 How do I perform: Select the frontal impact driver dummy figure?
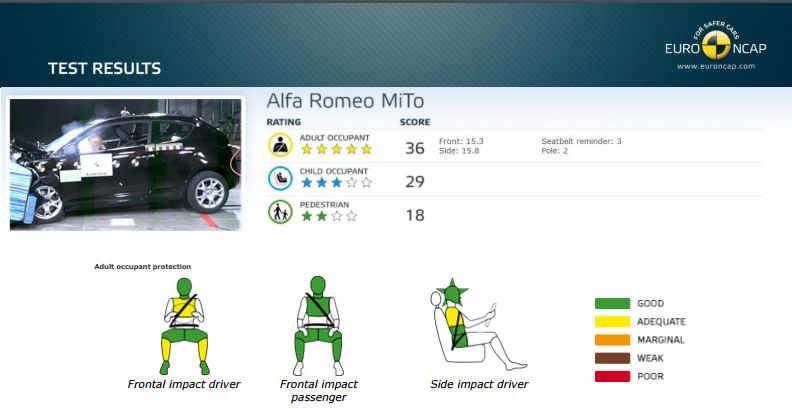coord(184,326)
